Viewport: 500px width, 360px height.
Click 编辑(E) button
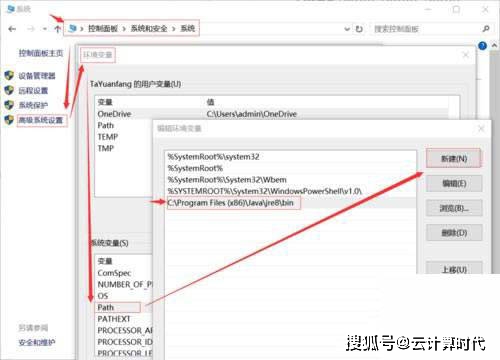(x=454, y=183)
